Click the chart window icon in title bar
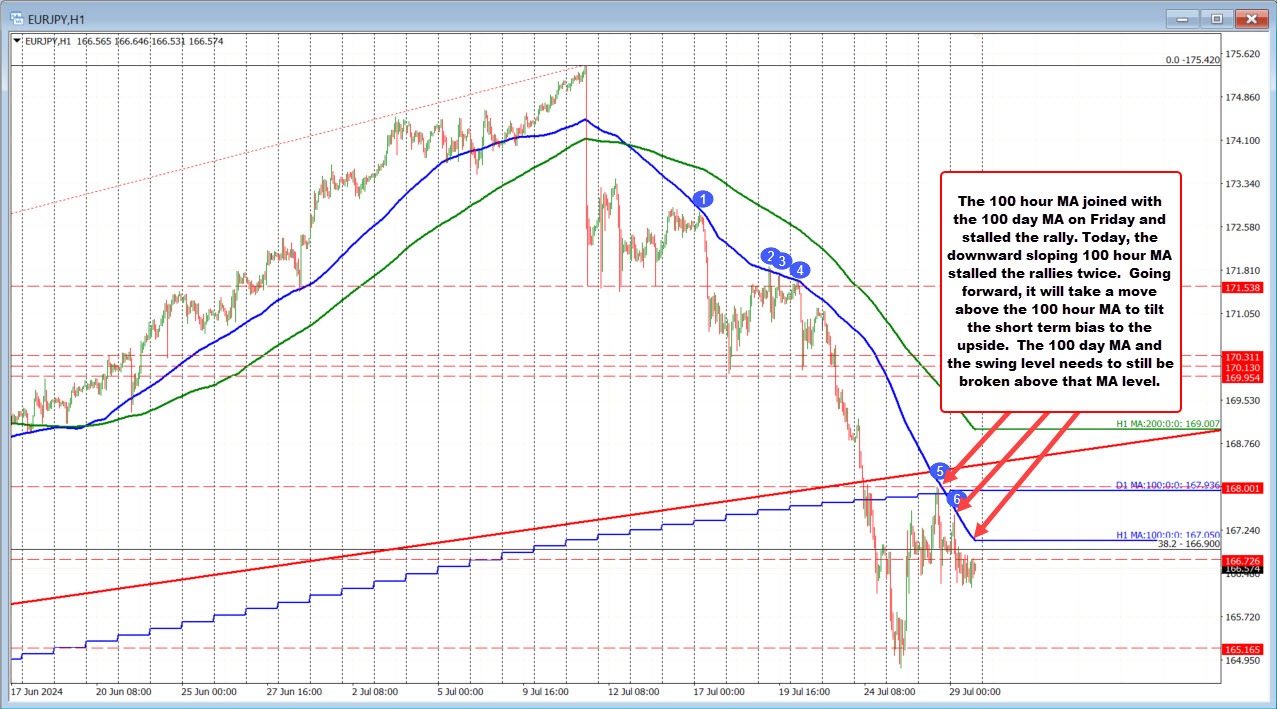This screenshot has height=709, width=1277. click(x=17, y=17)
